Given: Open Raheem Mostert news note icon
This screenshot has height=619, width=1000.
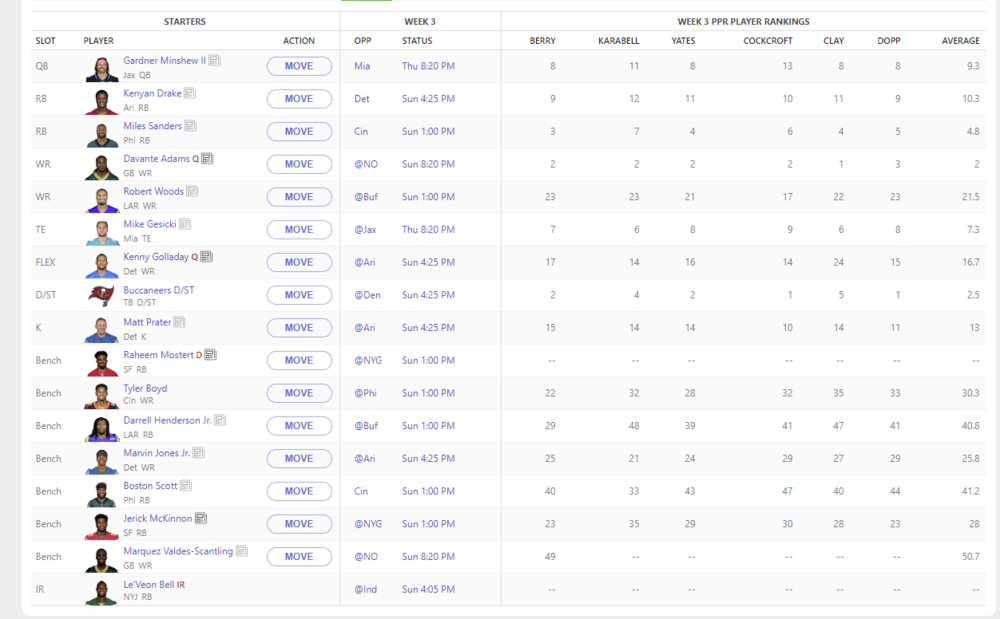Looking at the screenshot, I should [210, 354].
